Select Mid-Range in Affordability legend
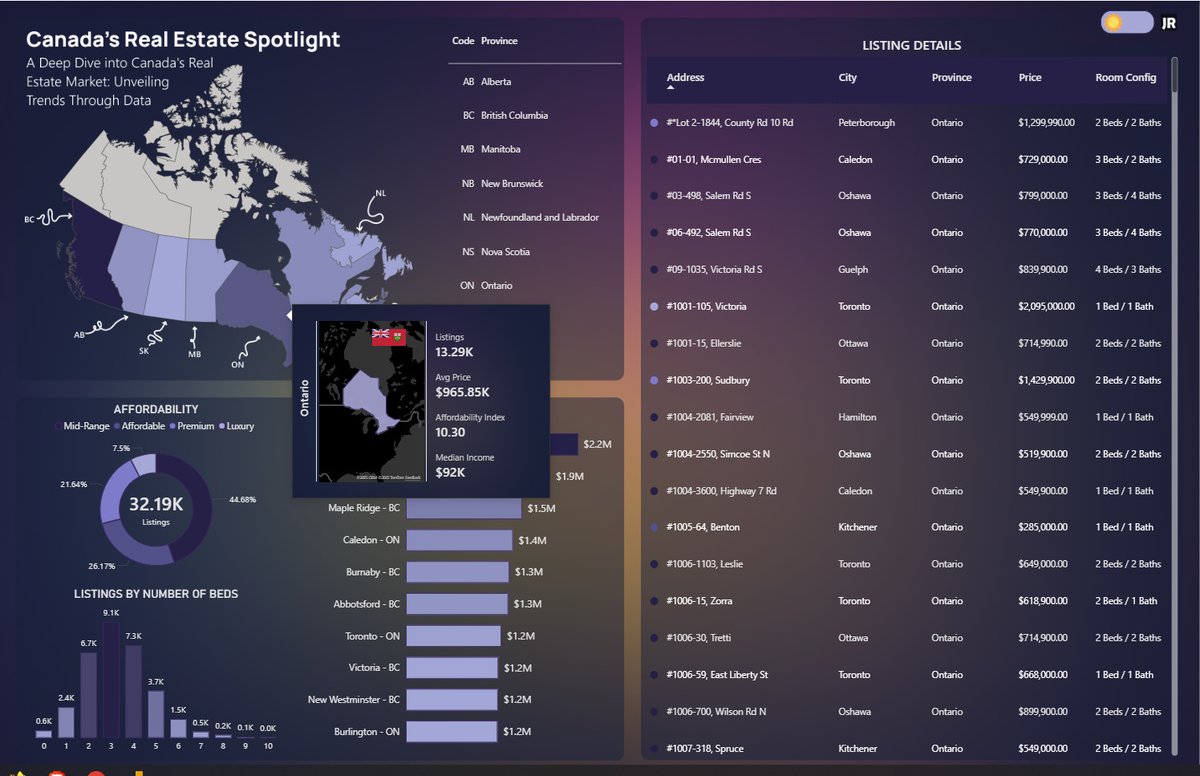 tap(82, 426)
